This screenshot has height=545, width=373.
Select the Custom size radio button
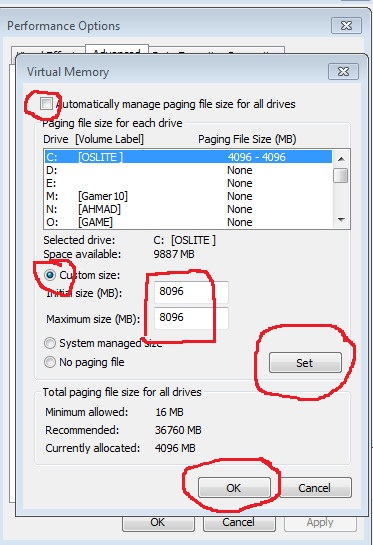[50, 275]
